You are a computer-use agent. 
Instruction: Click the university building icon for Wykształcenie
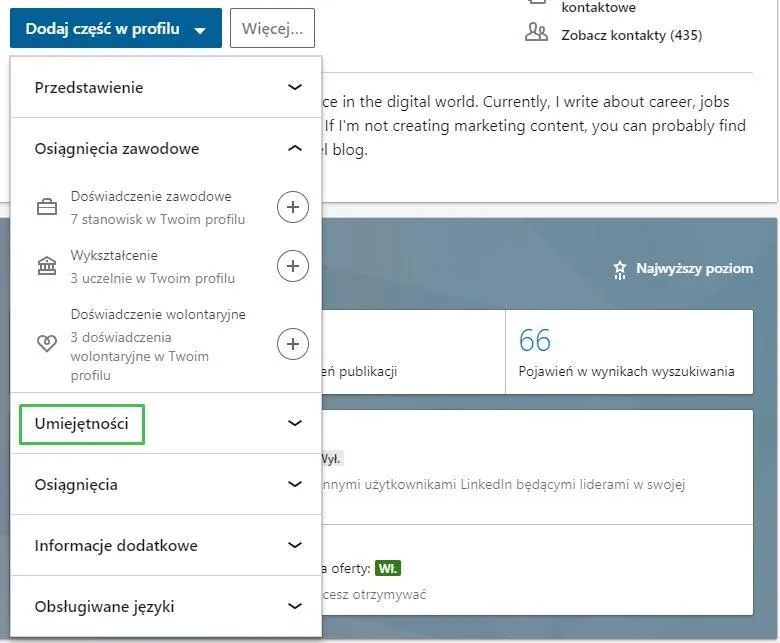point(47,266)
